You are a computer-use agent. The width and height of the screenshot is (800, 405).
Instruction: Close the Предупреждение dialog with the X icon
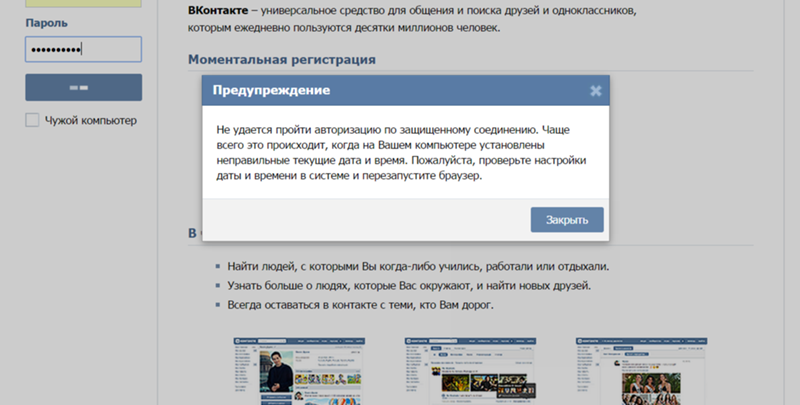tap(595, 91)
